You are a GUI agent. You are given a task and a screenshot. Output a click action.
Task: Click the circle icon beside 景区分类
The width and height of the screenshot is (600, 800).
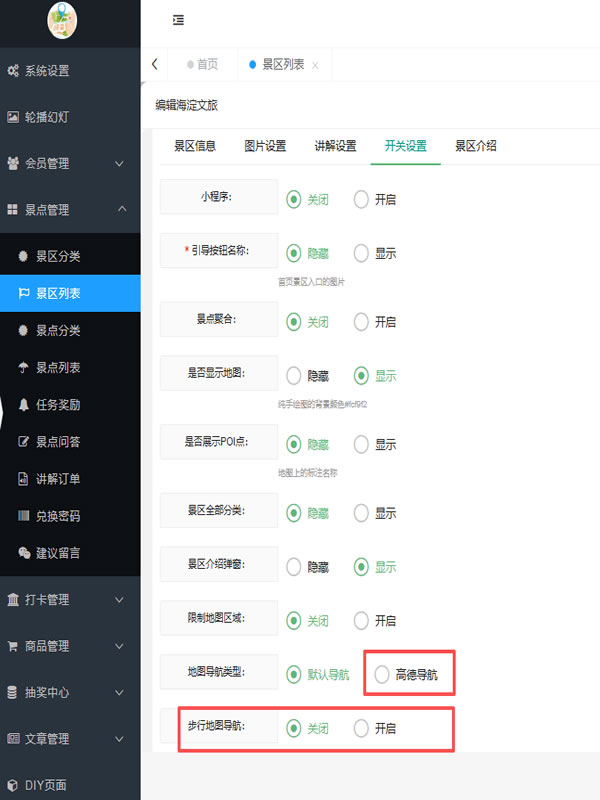coord(23,256)
